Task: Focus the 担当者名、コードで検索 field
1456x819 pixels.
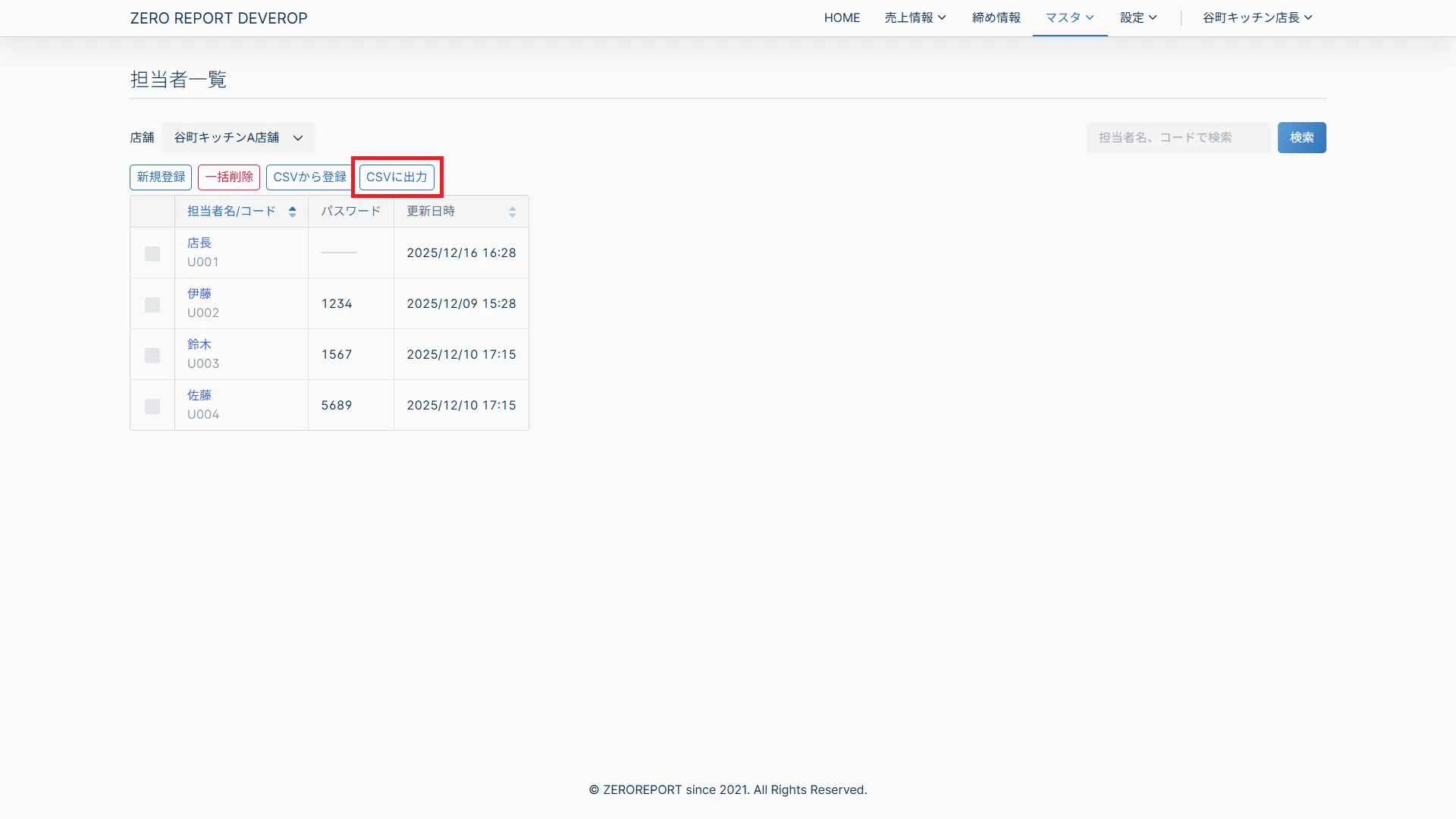Action: click(1178, 137)
